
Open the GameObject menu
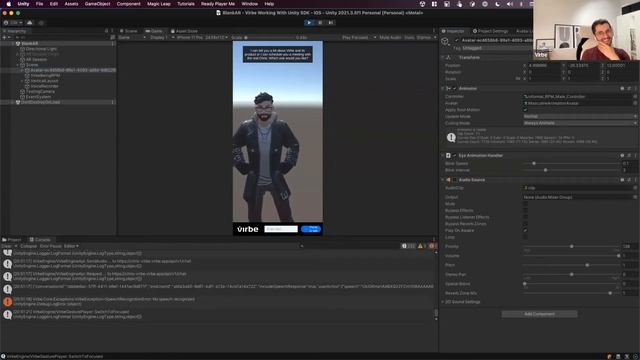click(97, 4)
